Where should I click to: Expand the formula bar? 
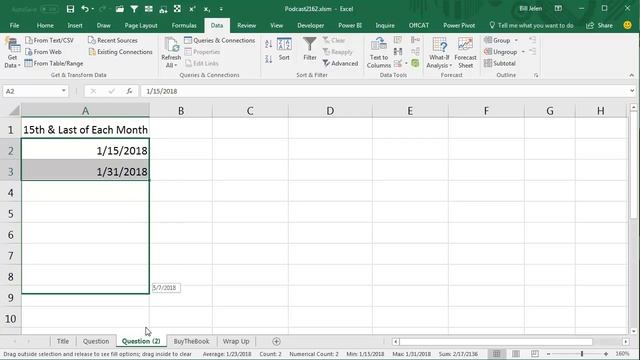[x=632, y=91]
